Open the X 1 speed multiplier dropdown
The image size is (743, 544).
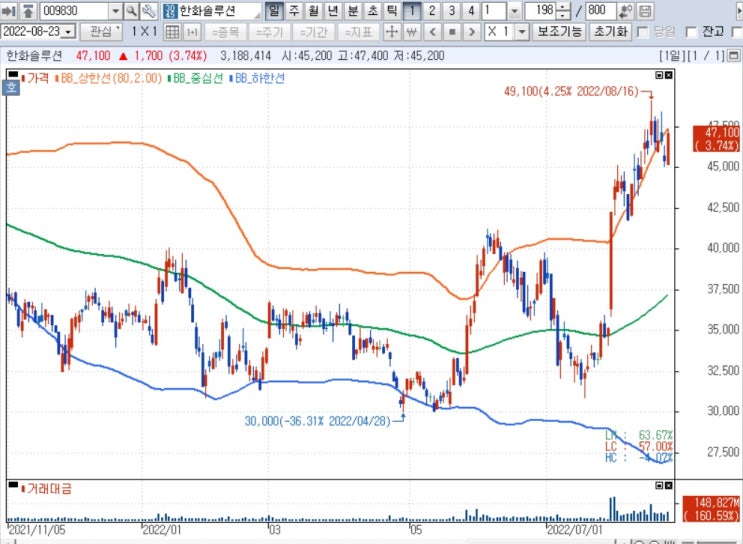(522, 32)
